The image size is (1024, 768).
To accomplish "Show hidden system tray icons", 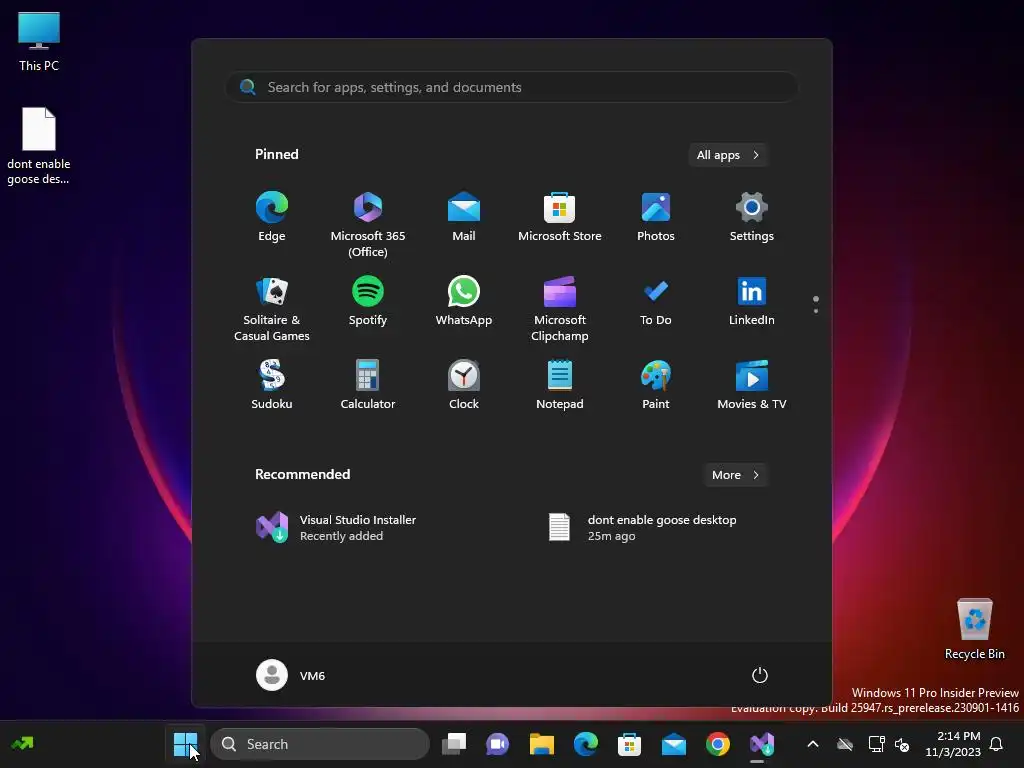I will pos(813,744).
